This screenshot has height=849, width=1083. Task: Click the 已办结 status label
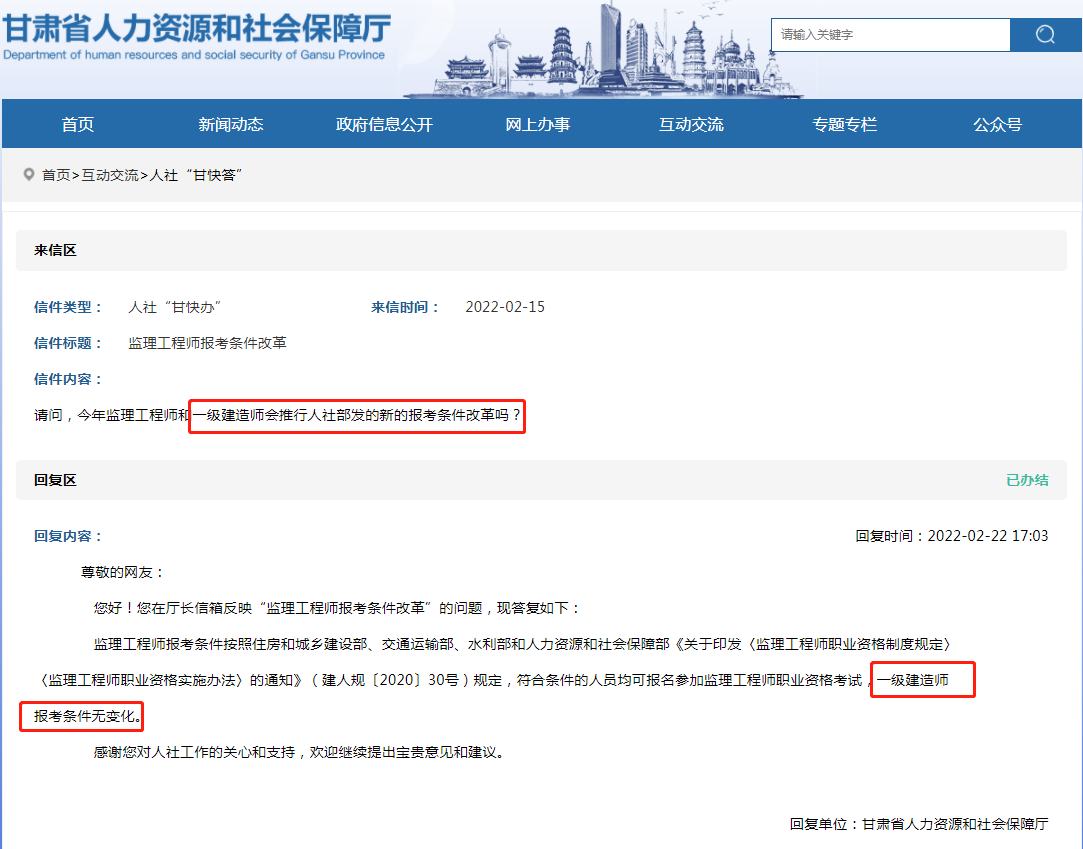(x=1027, y=480)
